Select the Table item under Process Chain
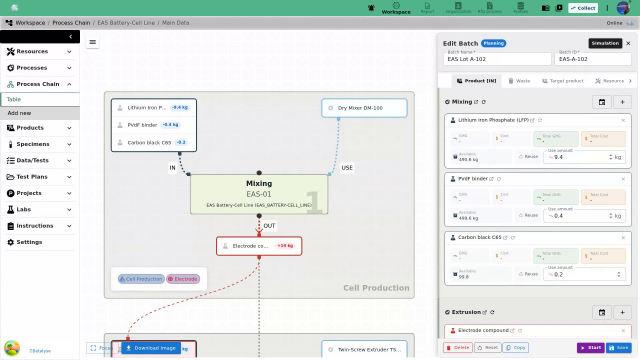This screenshot has height=360, width=640. (x=40, y=99)
